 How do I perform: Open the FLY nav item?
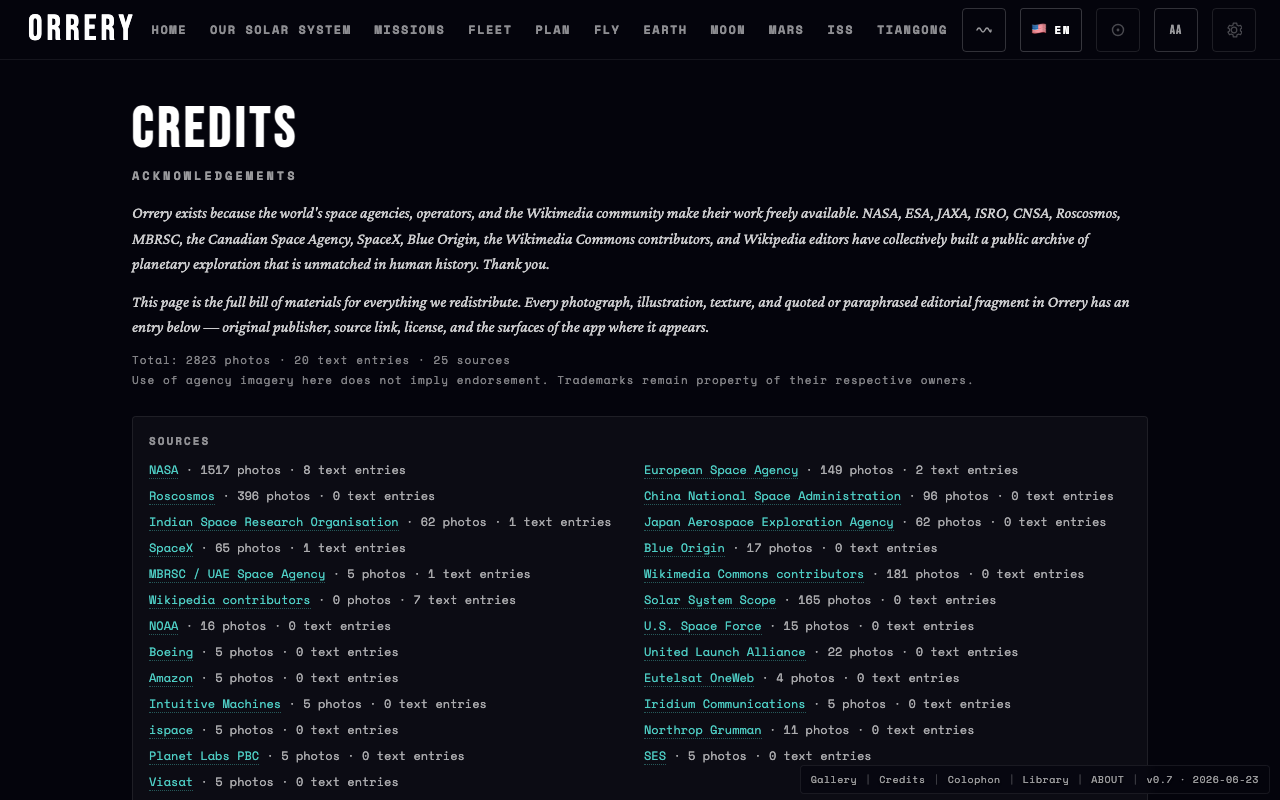[x=607, y=30]
